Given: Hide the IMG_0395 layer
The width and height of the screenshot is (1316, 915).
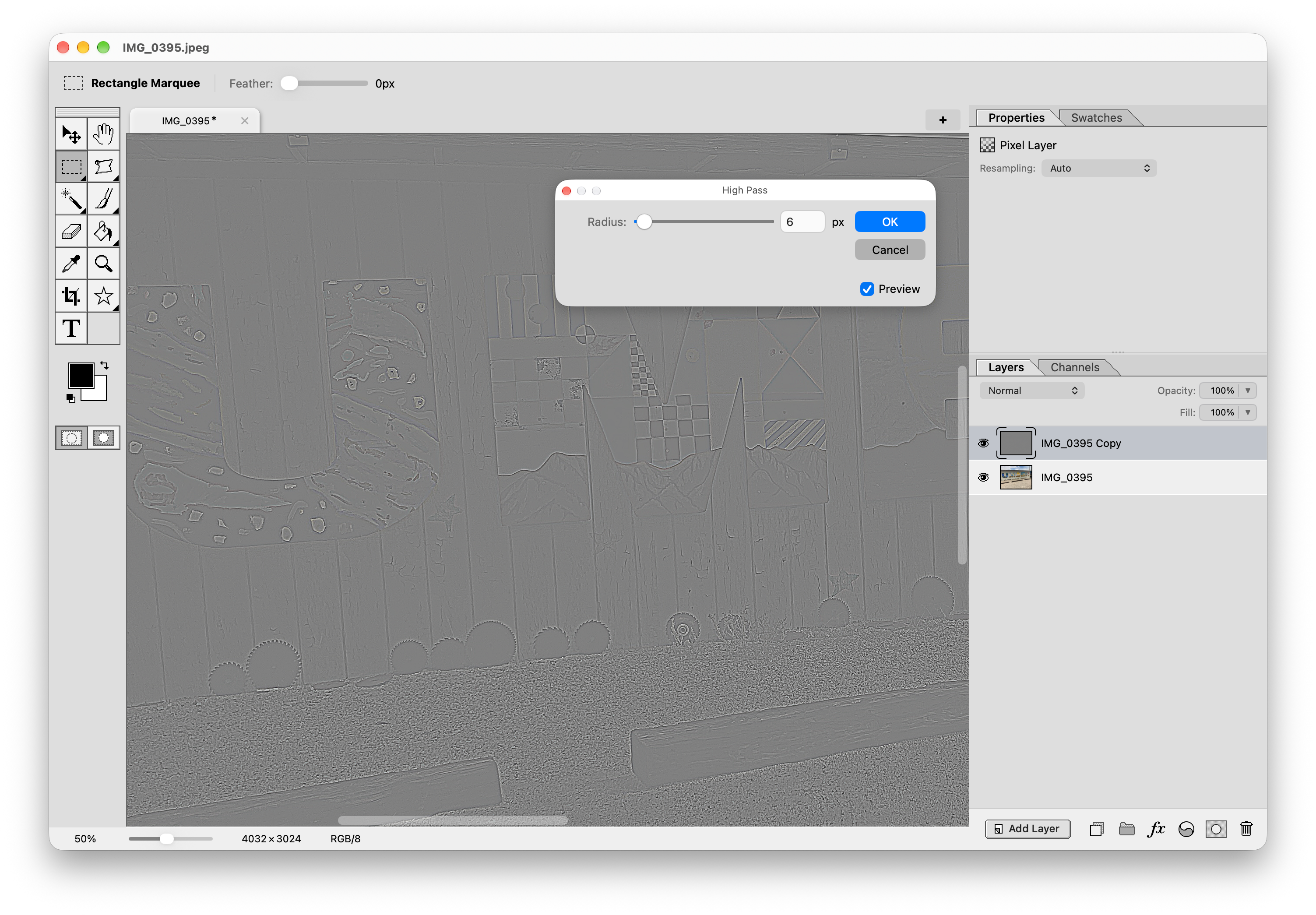Looking at the screenshot, I should 983,478.
